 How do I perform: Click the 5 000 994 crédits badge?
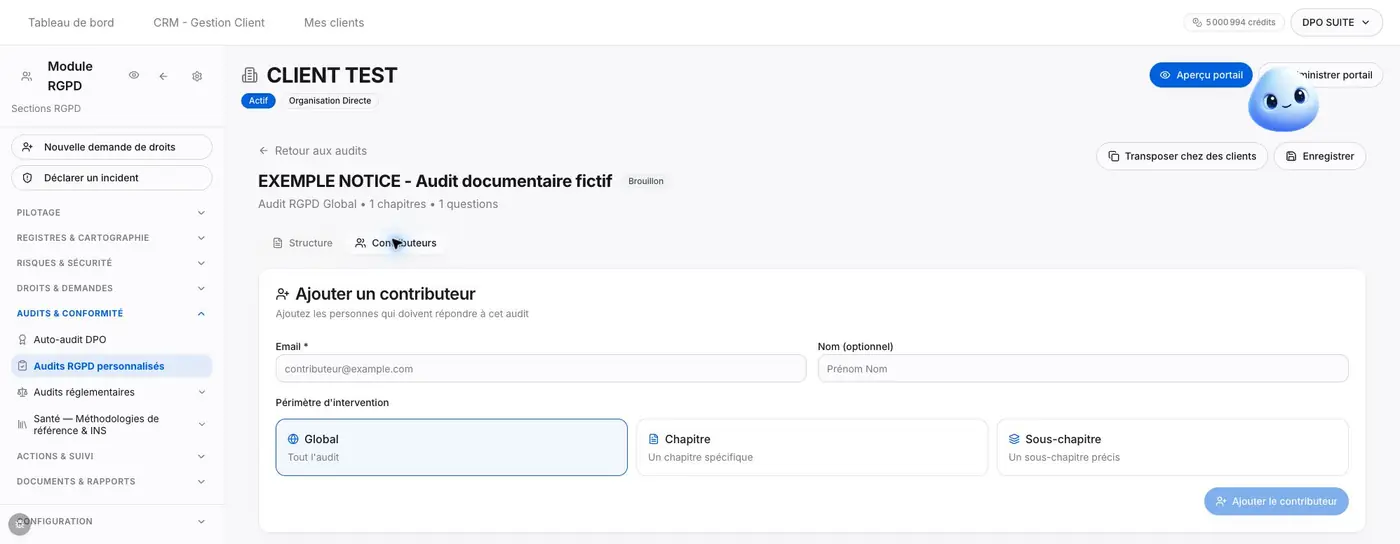pos(1233,22)
